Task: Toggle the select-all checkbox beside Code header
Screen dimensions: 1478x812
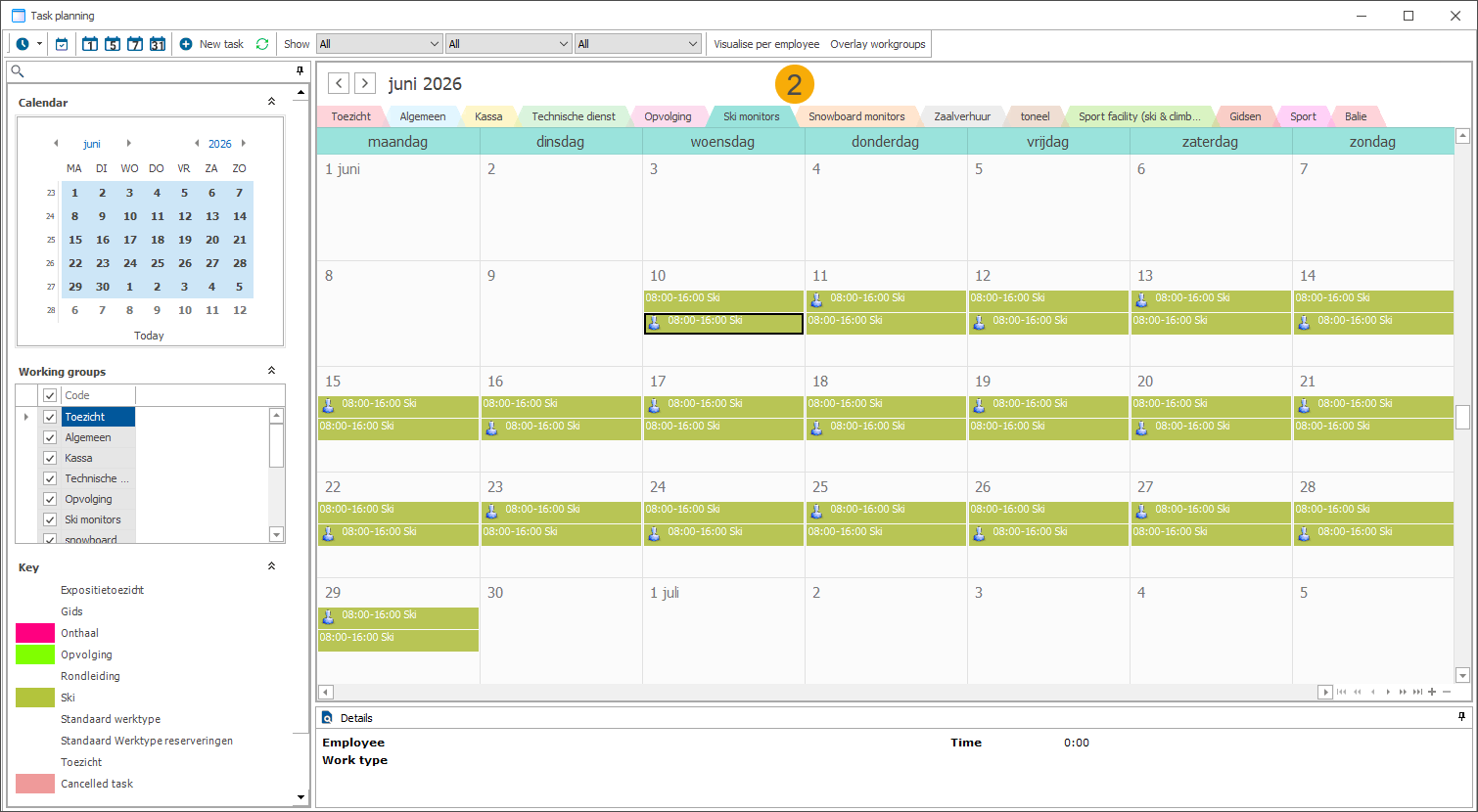Action: [x=50, y=395]
